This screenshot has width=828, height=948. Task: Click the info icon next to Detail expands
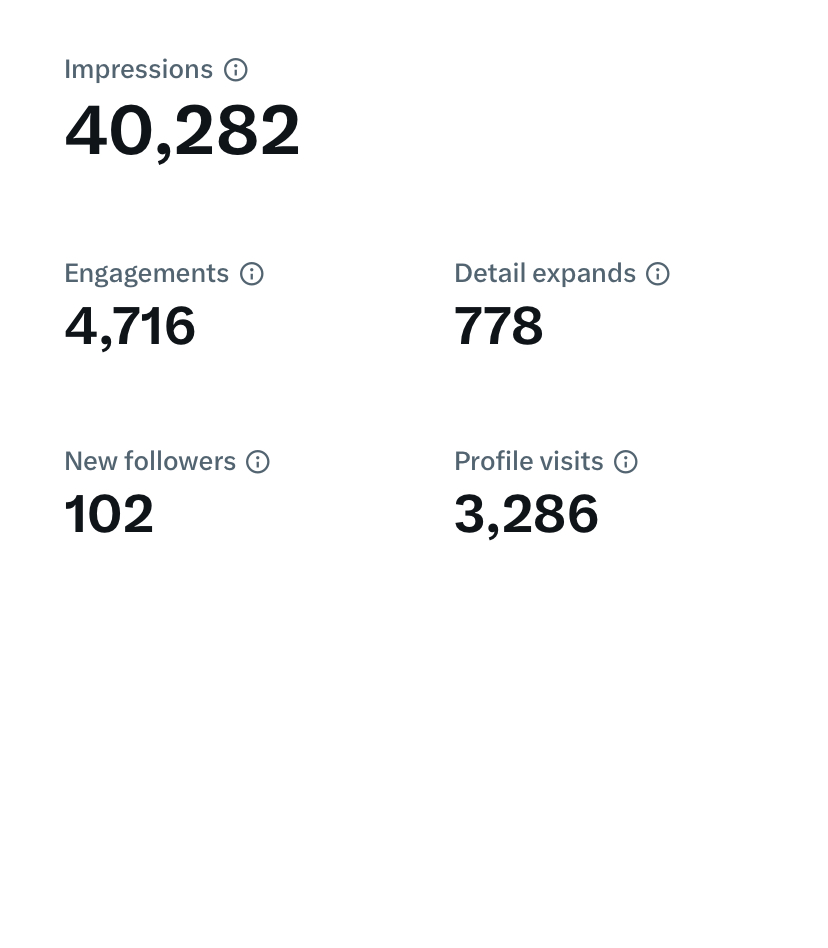pyautogui.click(x=658, y=273)
